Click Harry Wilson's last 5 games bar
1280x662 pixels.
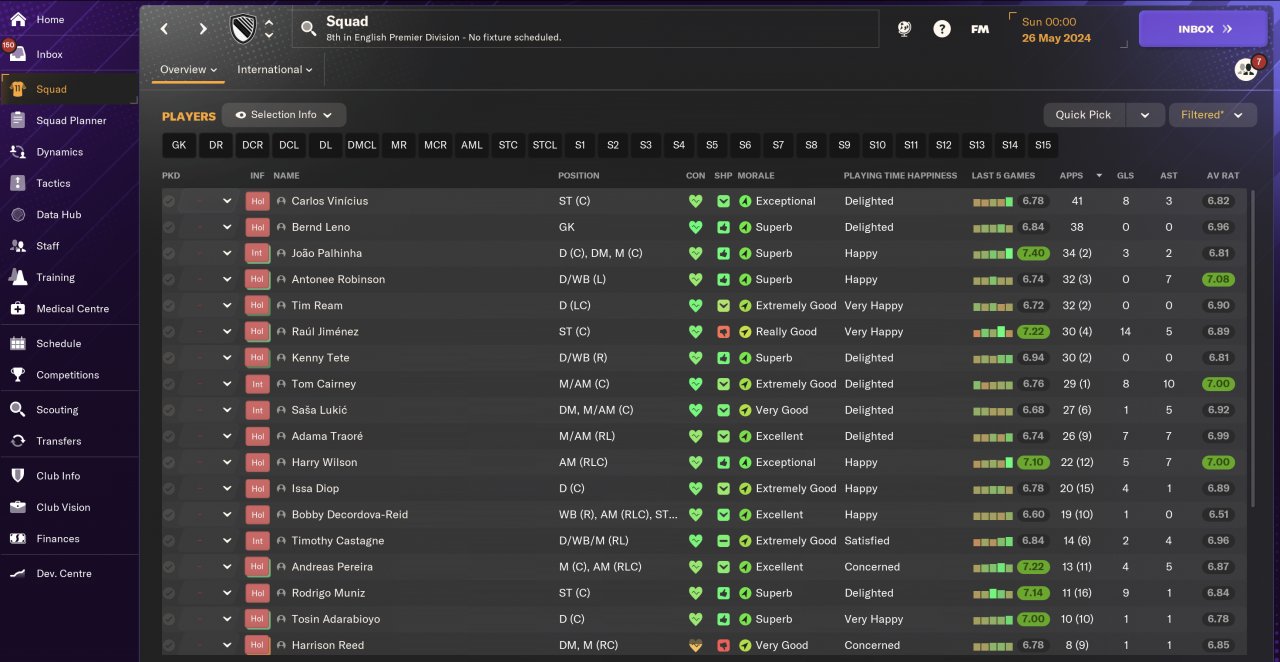pos(993,463)
